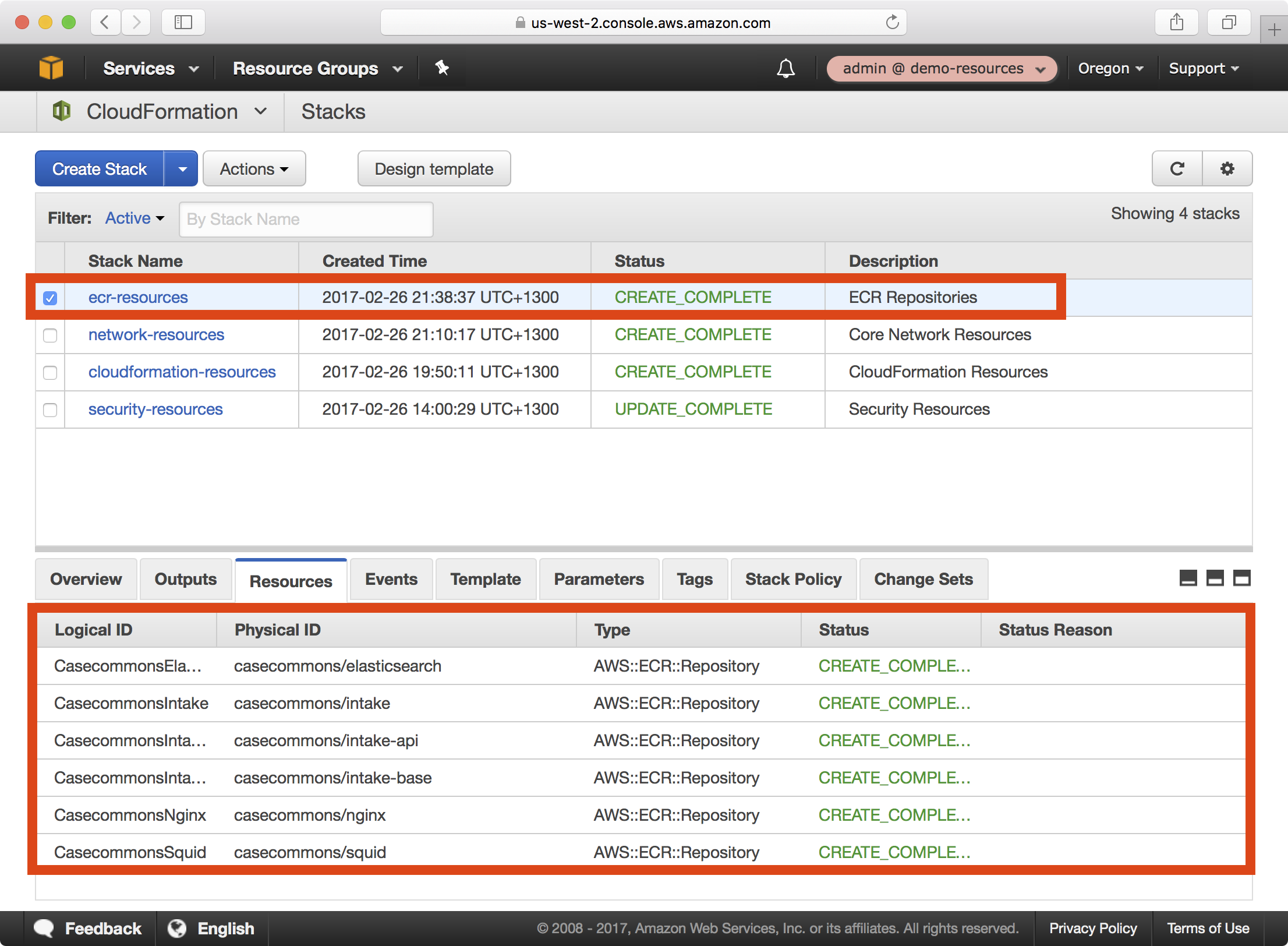Change the Active filter dropdown

click(135, 218)
